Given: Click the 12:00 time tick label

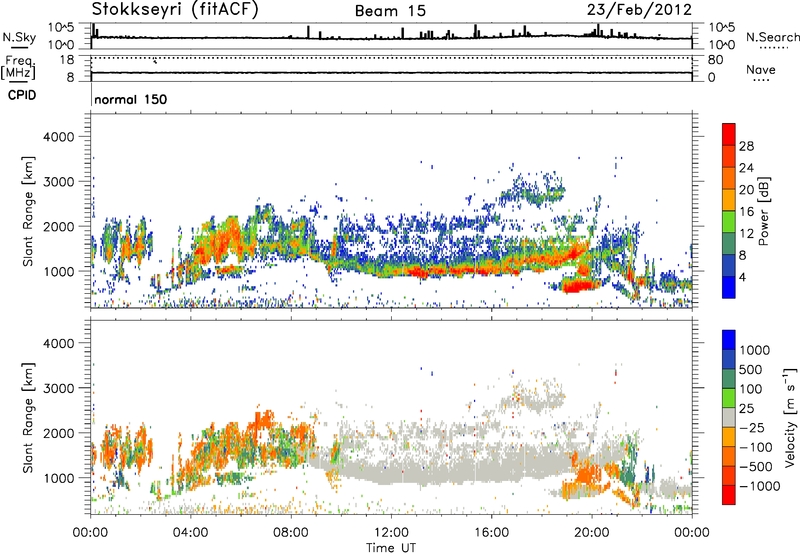Looking at the screenshot, I should point(391,533).
